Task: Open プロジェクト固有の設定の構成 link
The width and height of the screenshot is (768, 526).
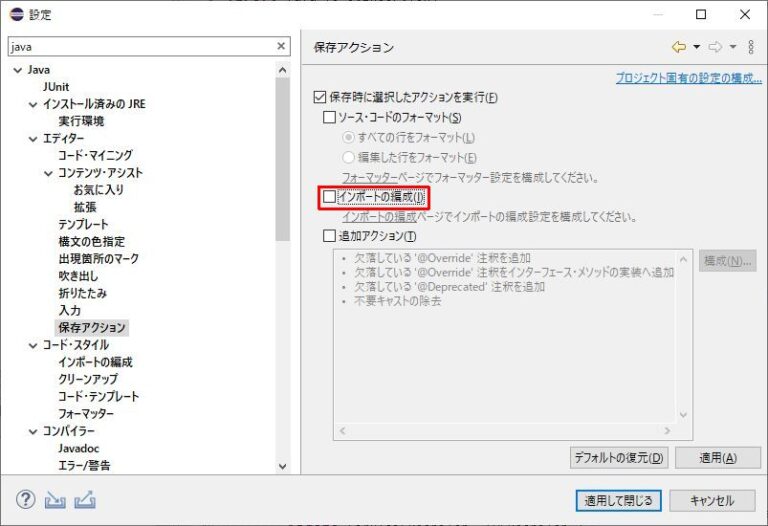Action: coord(689,78)
